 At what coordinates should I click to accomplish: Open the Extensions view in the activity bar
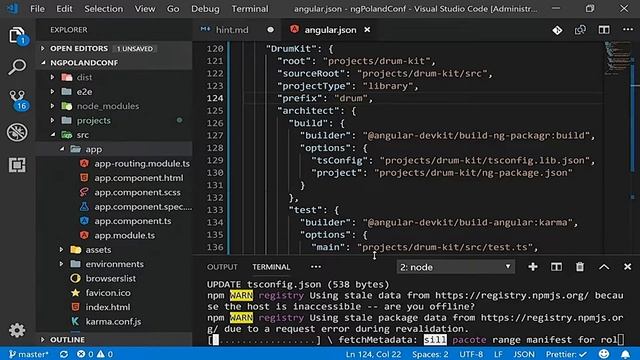click(x=17, y=165)
